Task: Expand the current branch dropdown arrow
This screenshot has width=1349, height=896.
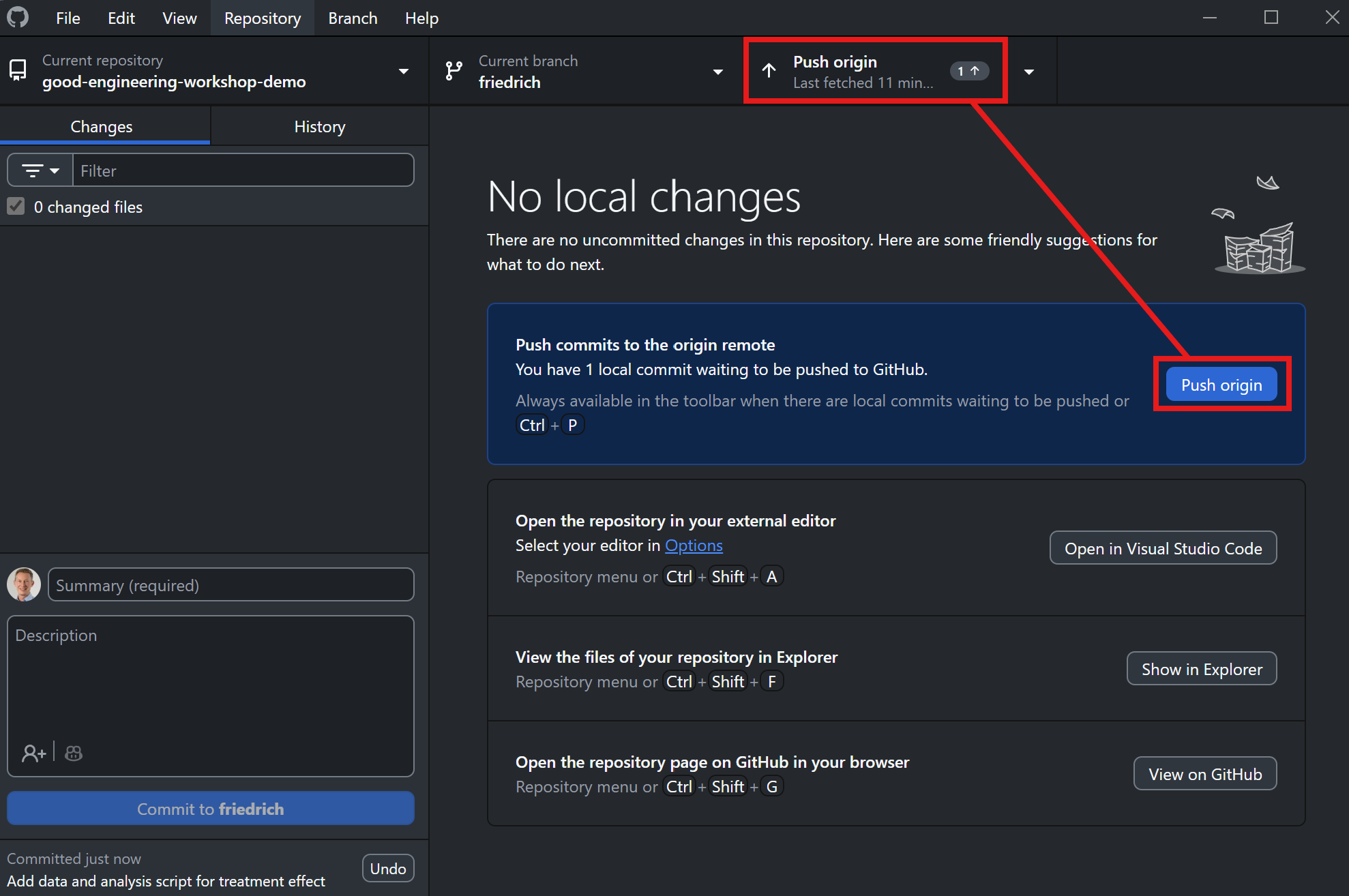Action: click(717, 71)
